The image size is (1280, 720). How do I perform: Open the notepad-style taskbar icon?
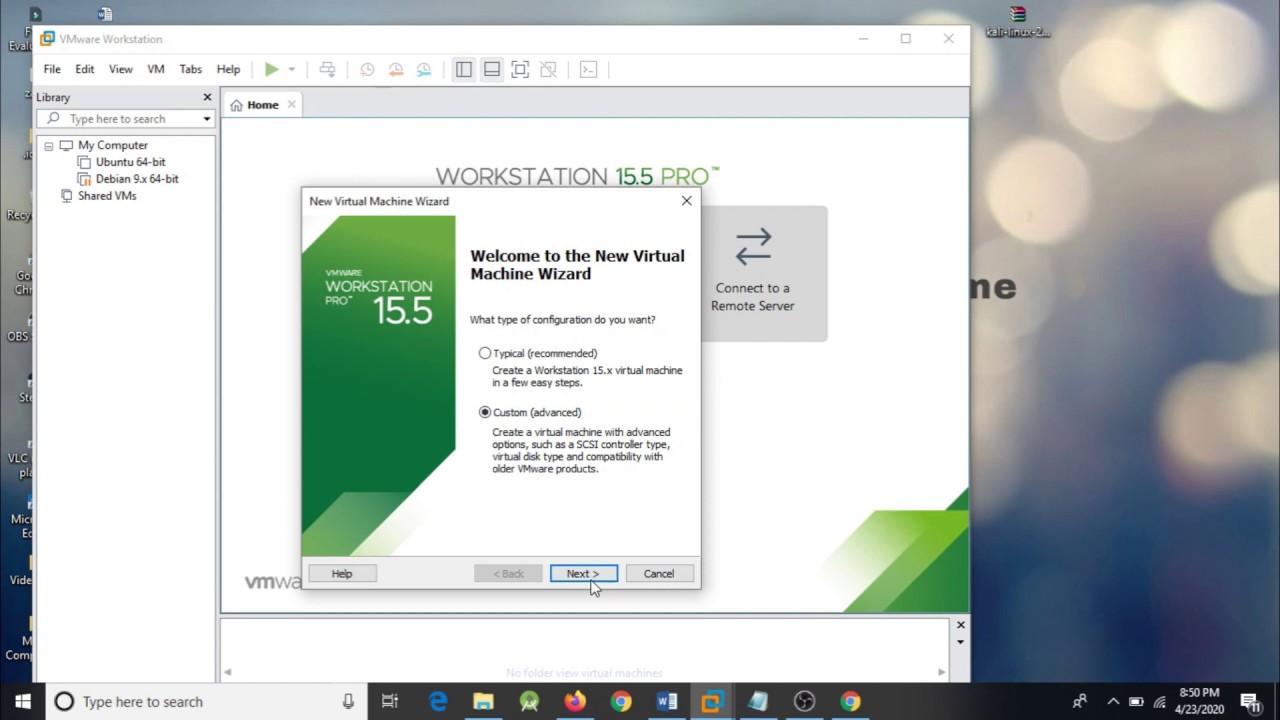coord(758,701)
